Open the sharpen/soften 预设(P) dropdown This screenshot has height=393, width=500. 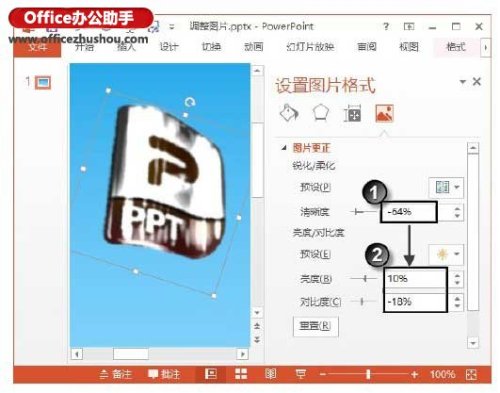pos(446,187)
